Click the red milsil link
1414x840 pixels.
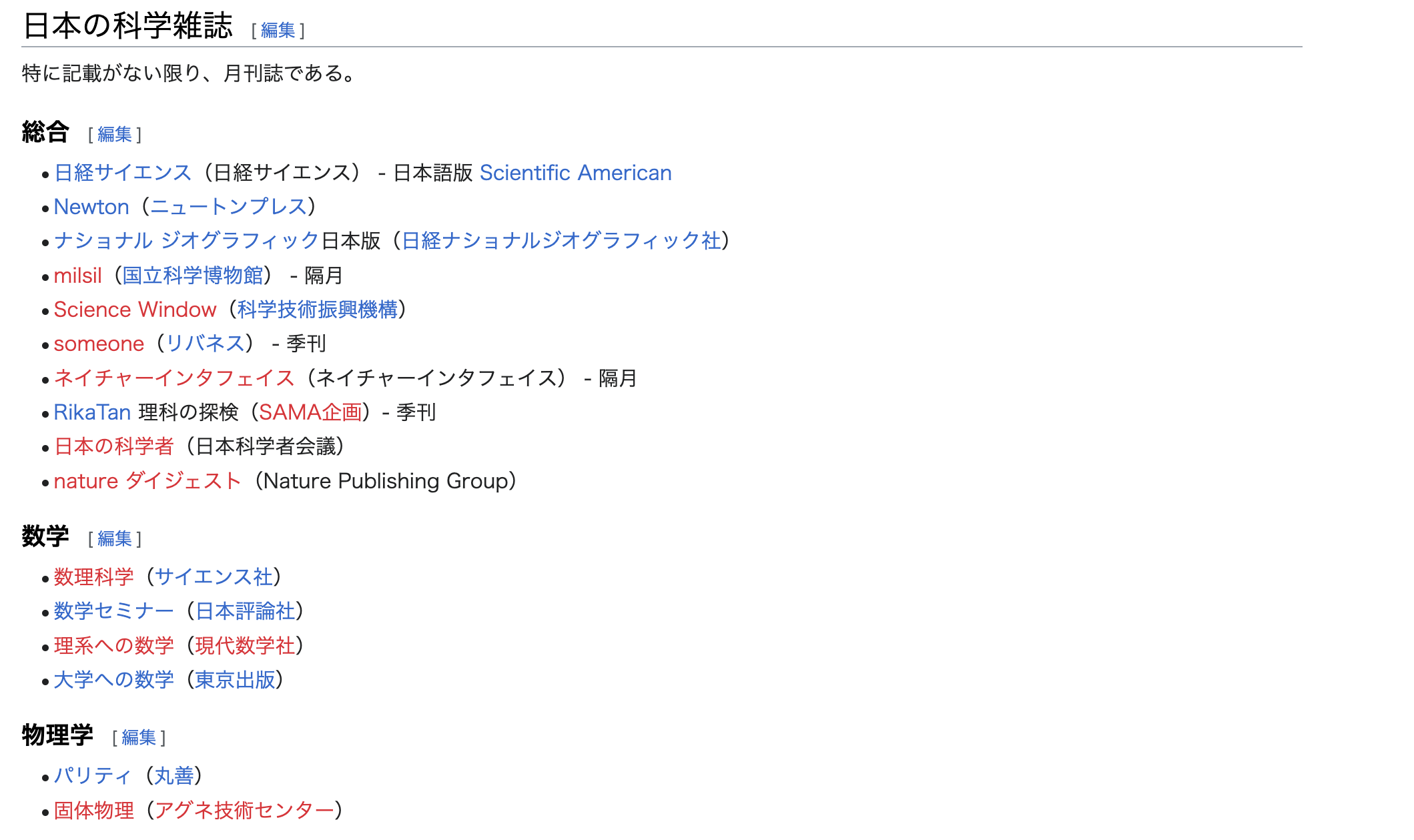(78, 276)
